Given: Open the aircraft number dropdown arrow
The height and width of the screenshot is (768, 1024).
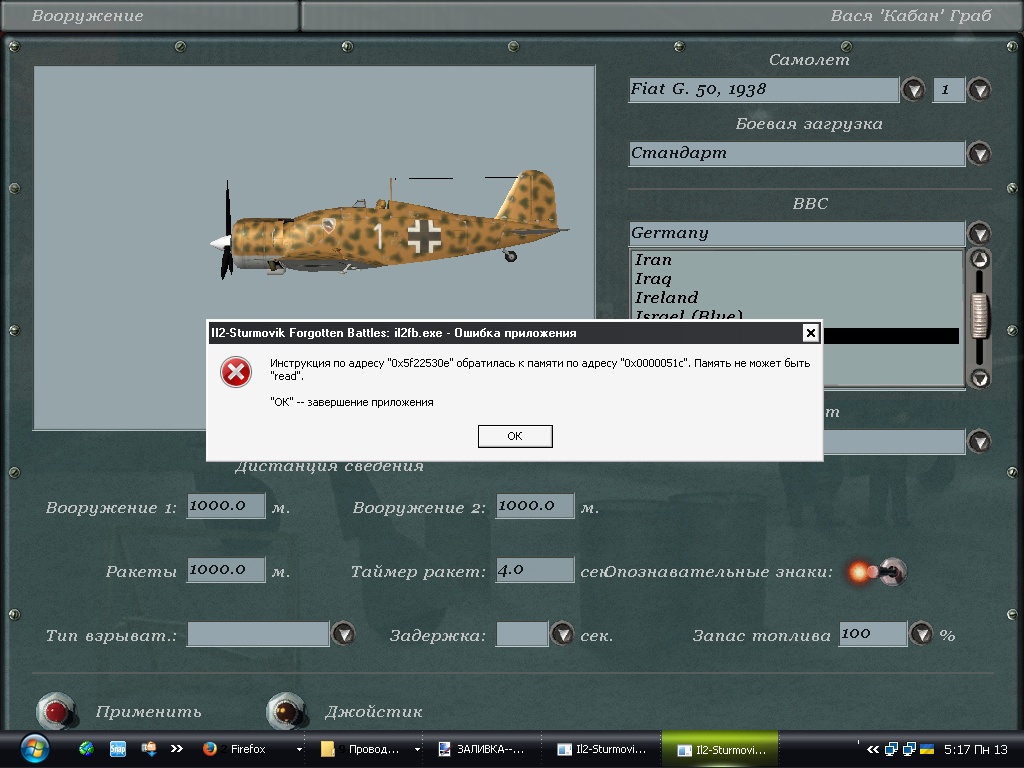Looking at the screenshot, I should point(979,89).
